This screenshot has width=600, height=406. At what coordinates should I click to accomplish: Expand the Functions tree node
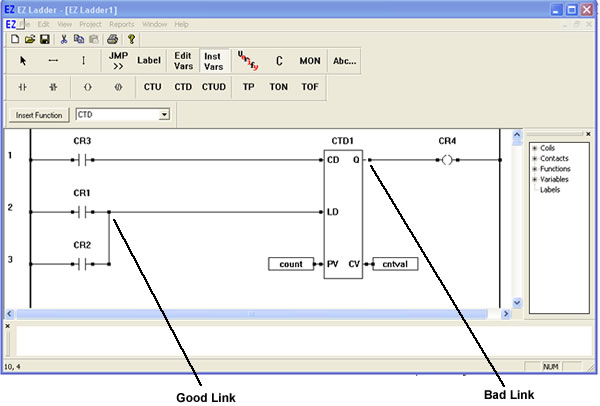click(535, 169)
